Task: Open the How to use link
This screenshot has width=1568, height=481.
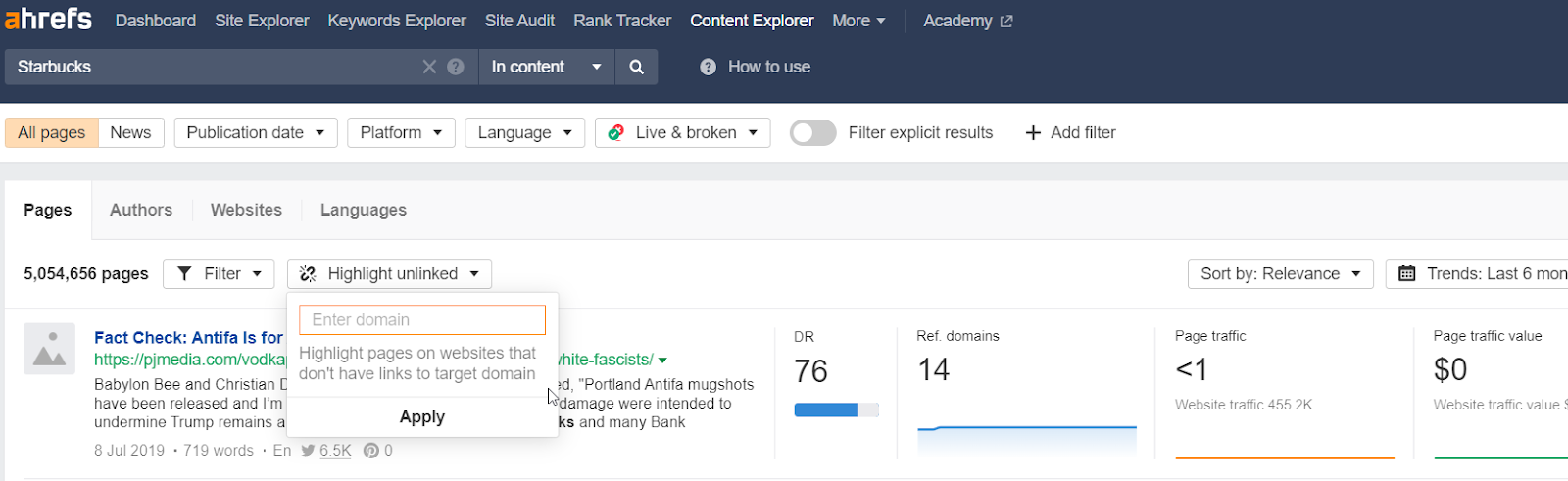Action: point(769,67)
